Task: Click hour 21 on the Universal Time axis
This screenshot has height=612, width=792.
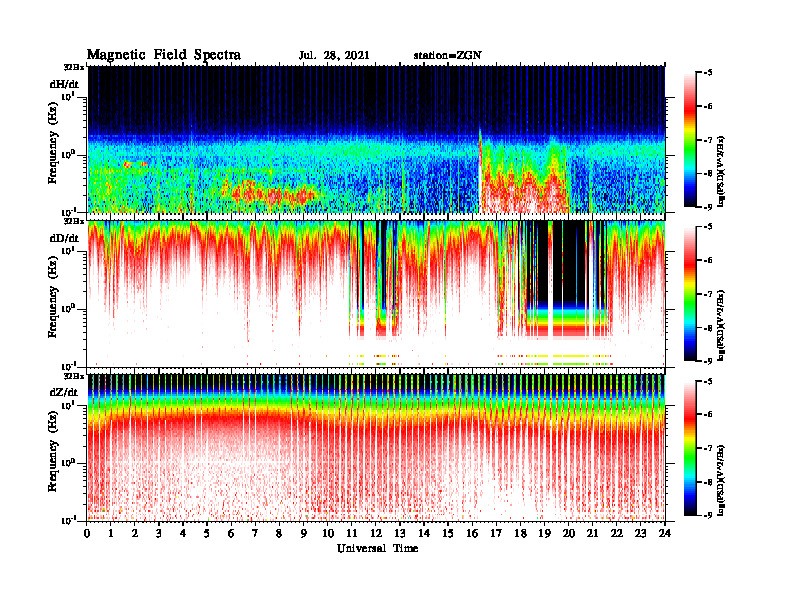Action: [x=593, y=534]
